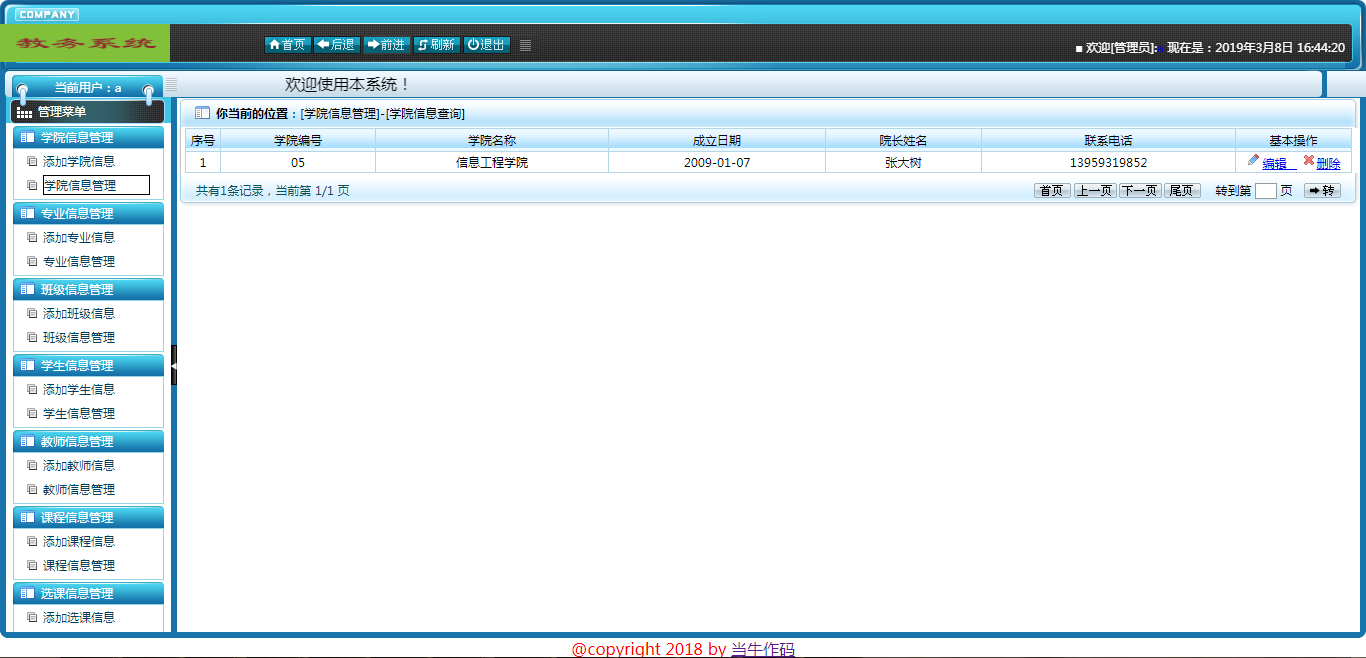Expand 班级信息管理 menu section

(87, 289)
